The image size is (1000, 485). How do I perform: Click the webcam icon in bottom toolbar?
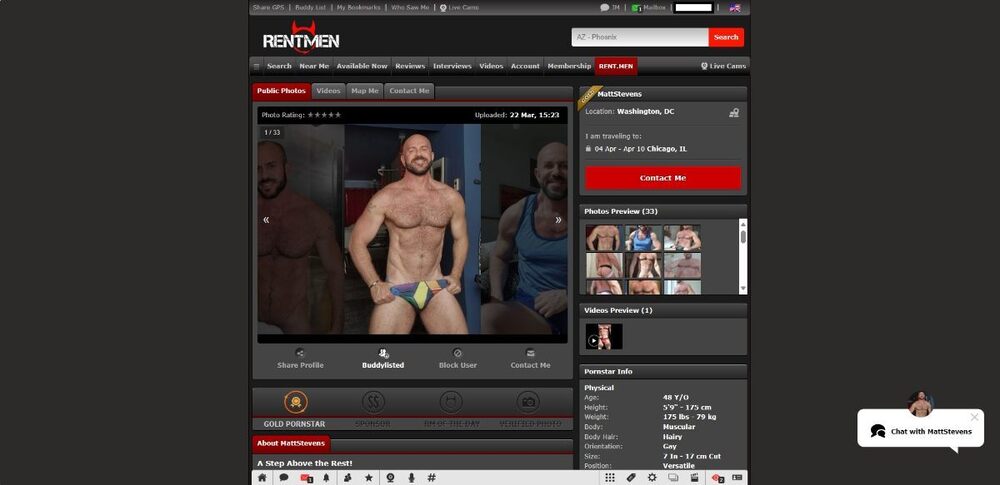[389, 478]
